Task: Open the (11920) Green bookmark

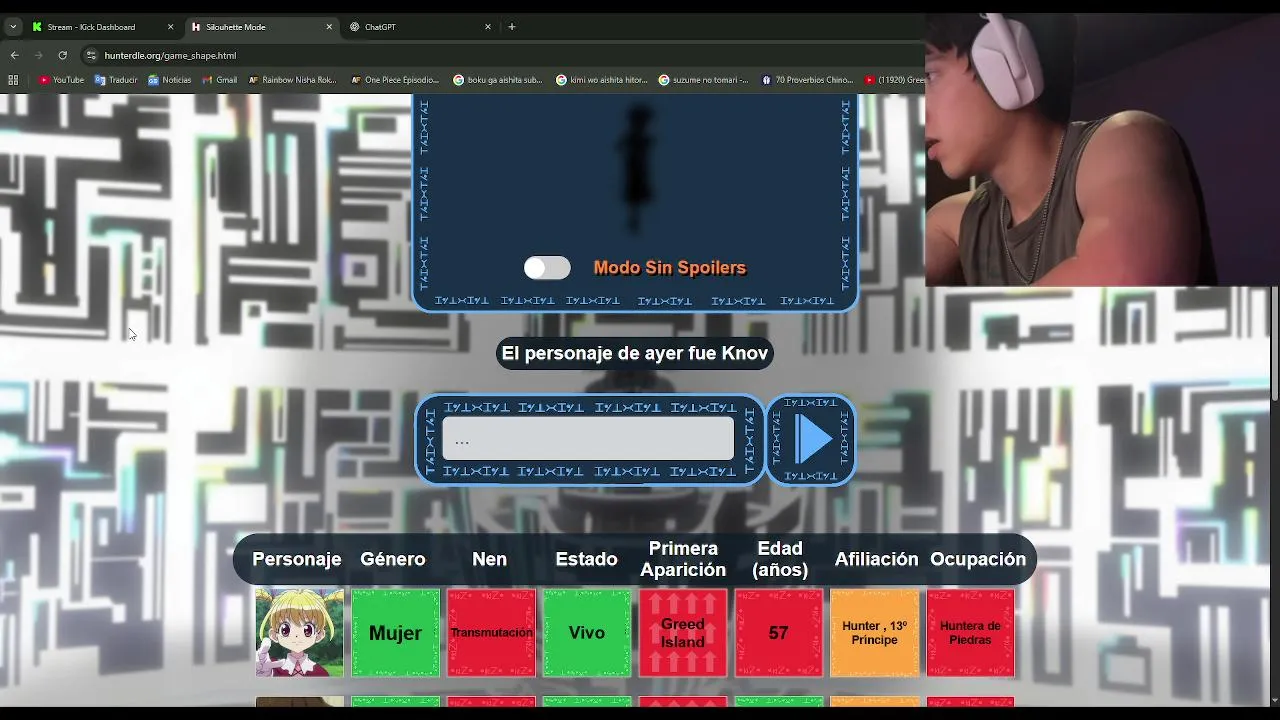Action: coord(895,80)
